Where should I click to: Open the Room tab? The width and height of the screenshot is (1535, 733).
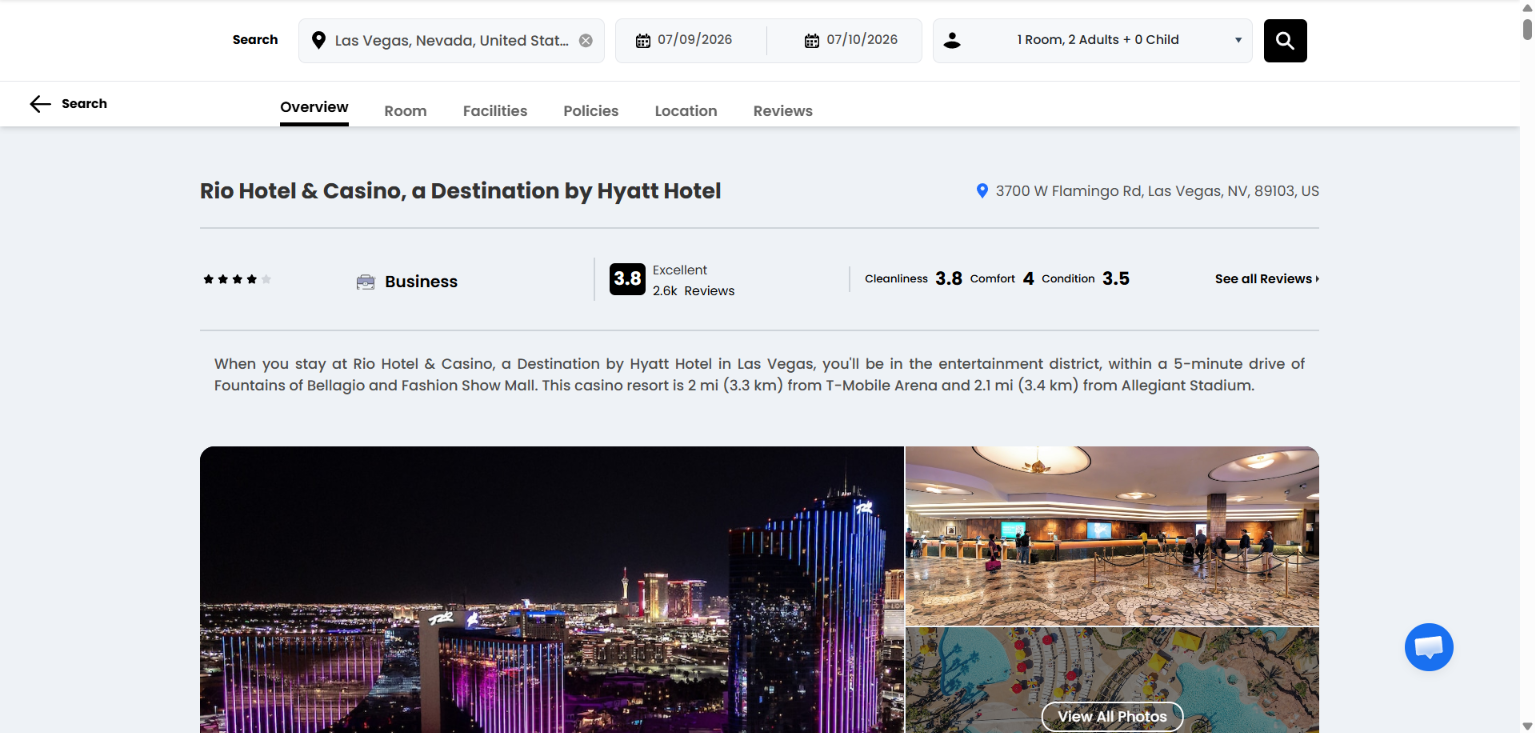tap(405, 111)
